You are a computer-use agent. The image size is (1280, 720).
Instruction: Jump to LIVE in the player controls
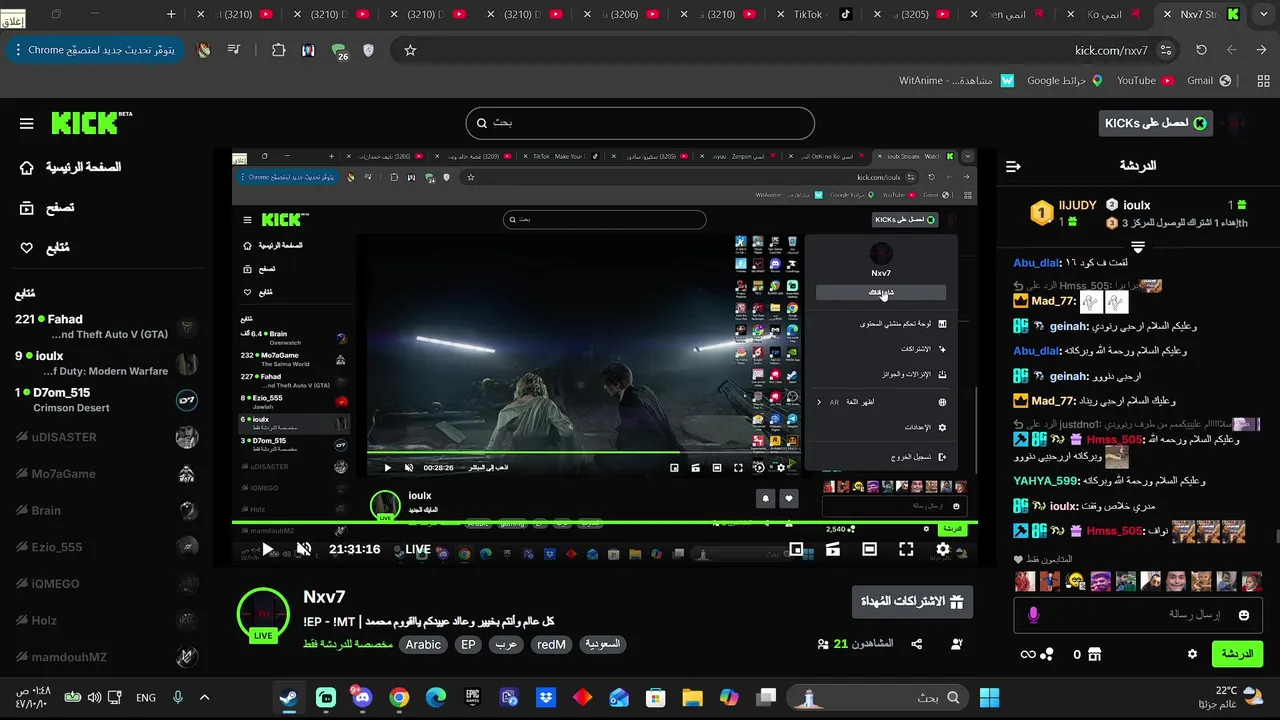click(x=418, y=549)
